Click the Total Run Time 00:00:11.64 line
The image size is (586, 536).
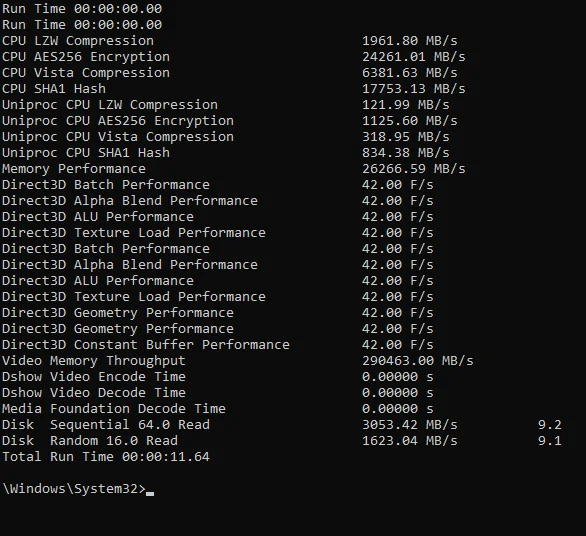click(106, 457)
